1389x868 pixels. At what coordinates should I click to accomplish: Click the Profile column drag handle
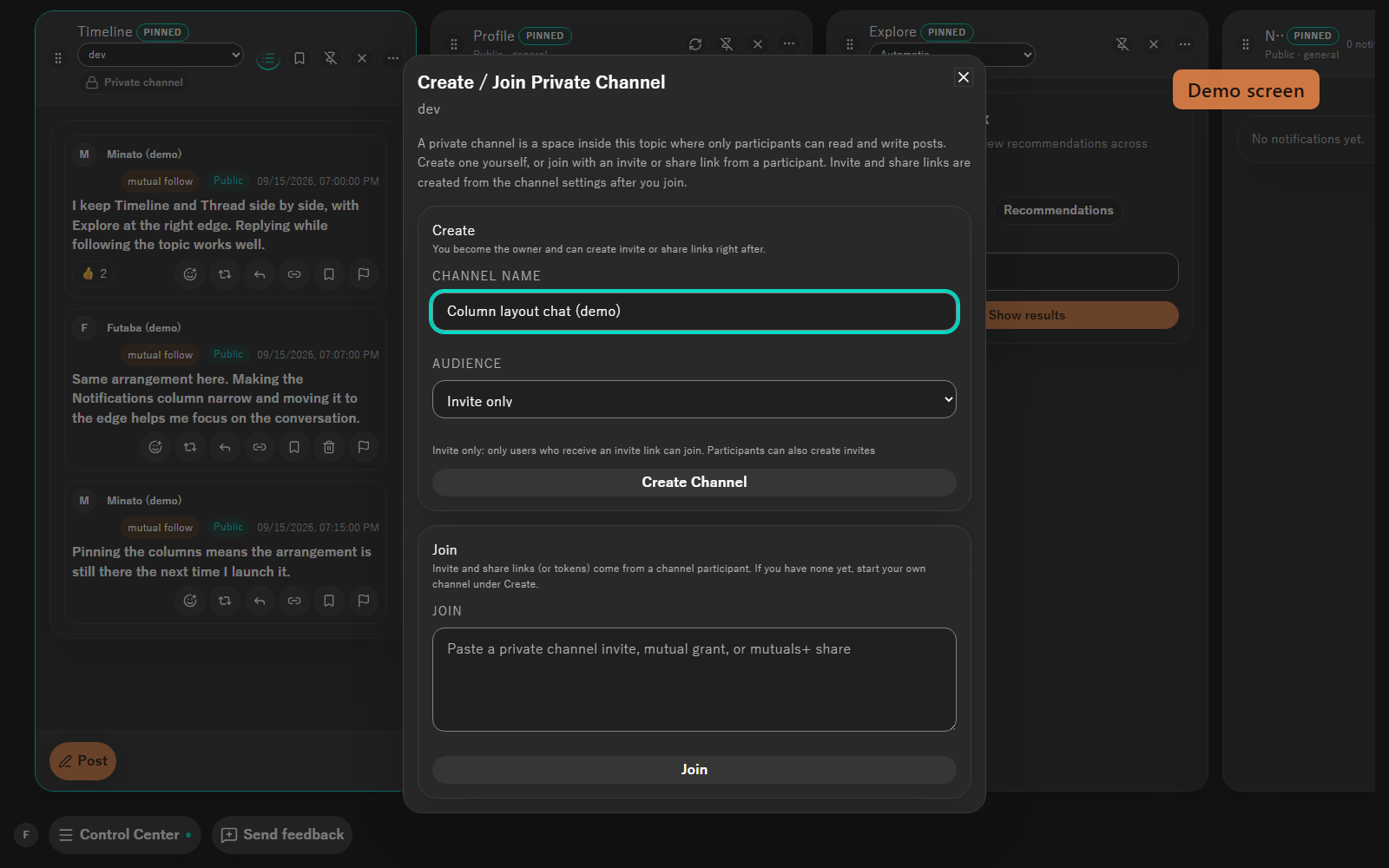coord(454,44)
